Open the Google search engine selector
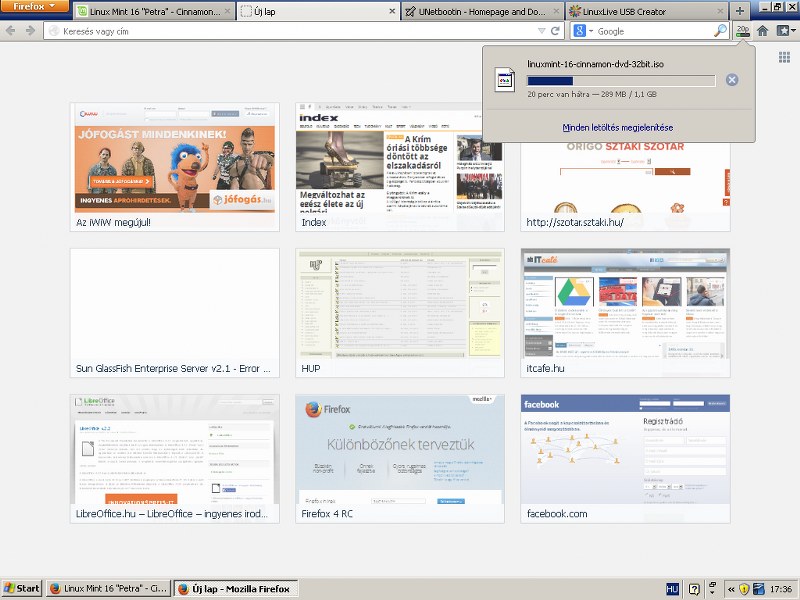Screen dimensions: 800x600 coord(583,31)
